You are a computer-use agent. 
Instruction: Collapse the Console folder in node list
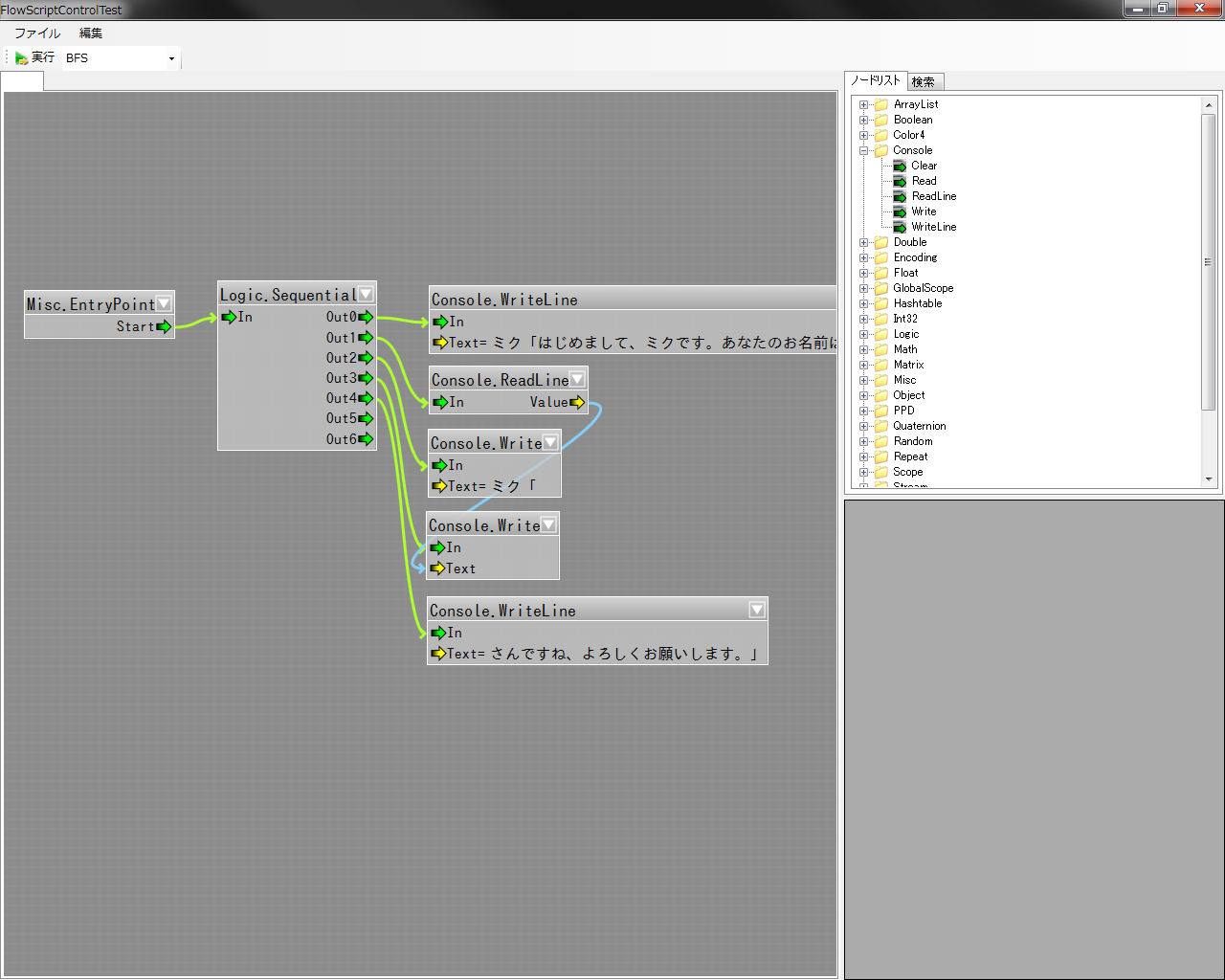863,150
